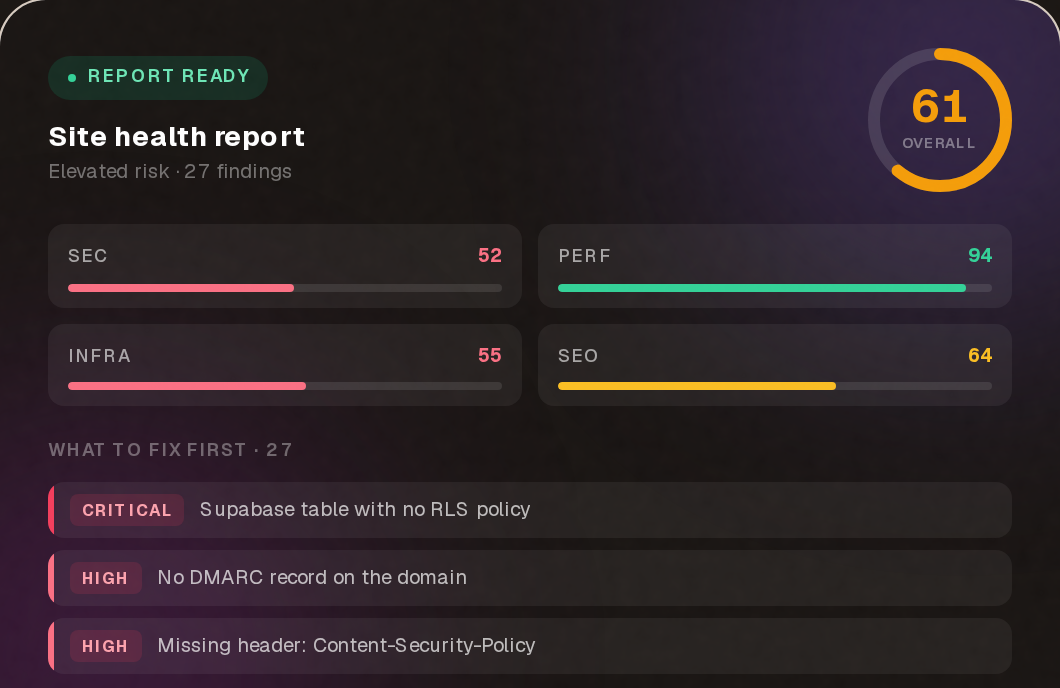Image resolution: width=1060 pixels, height=688 pixels.
Task: Open the SEC score card
Action: tap(285, 266)
